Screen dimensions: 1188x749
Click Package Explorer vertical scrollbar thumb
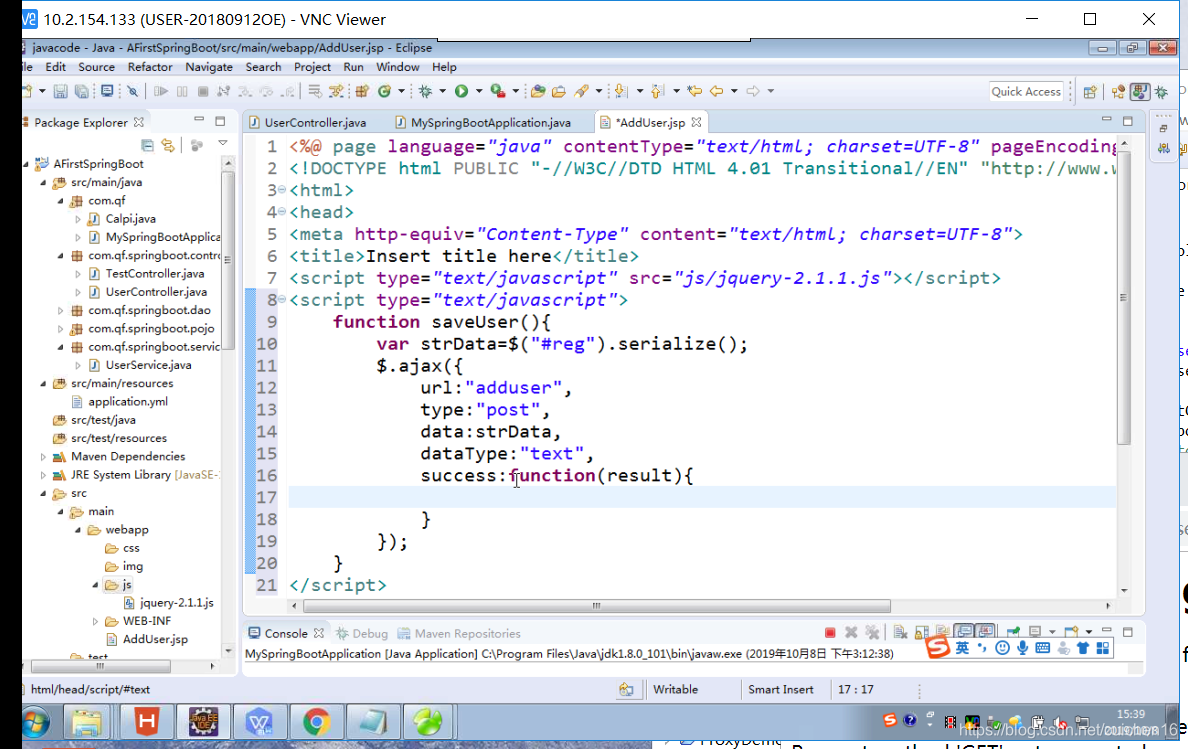pos(228,259)
